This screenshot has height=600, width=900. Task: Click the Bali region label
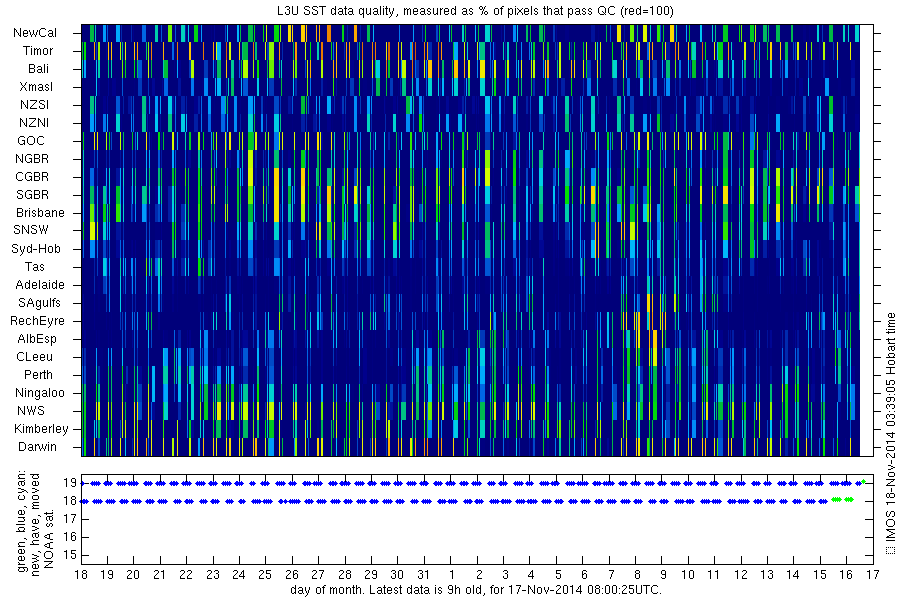tap(38, 69)
